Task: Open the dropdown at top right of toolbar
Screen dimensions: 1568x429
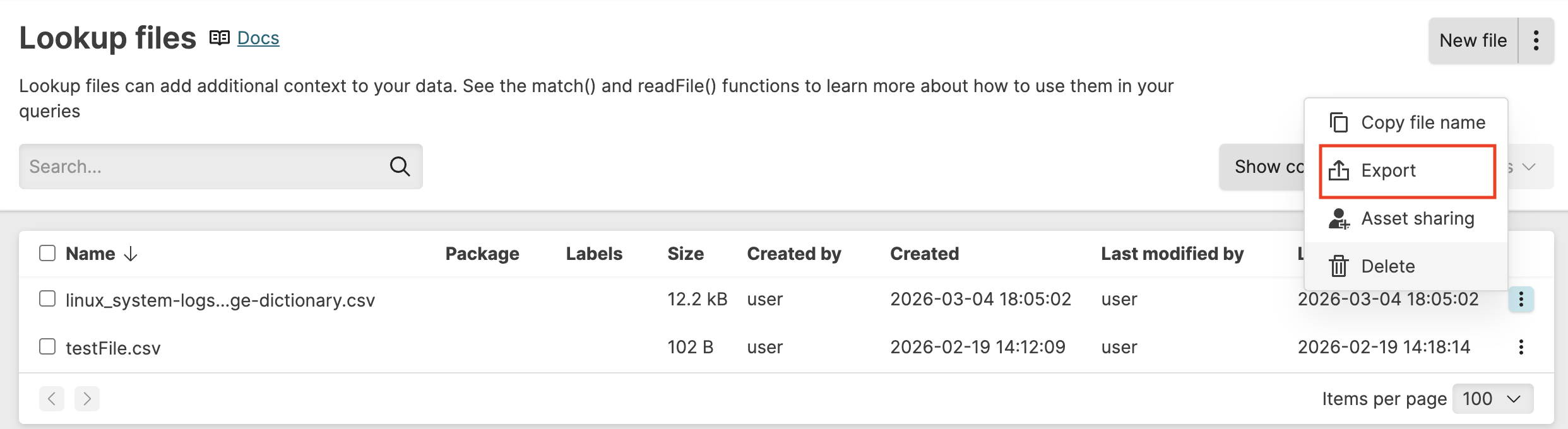Action: (1528, 167)
